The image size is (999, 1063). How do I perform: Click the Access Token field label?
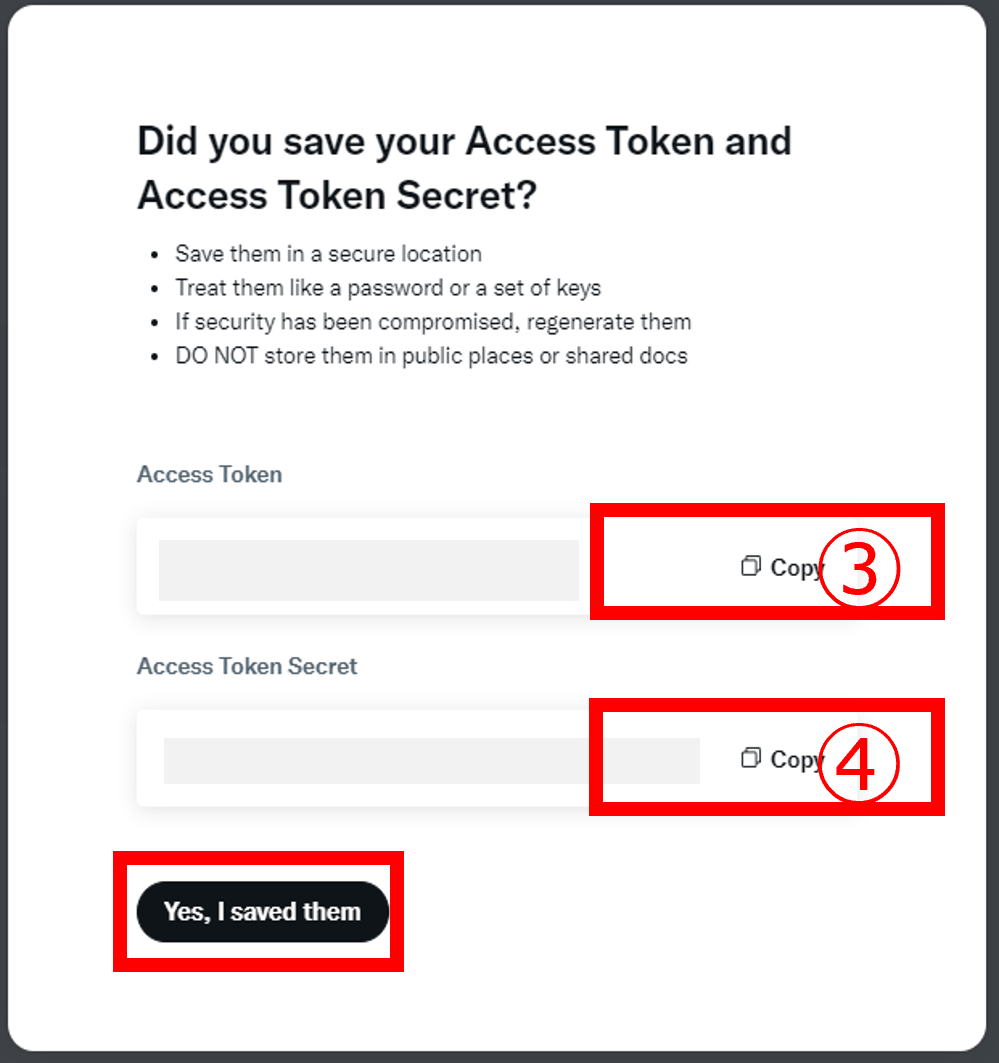209,475
